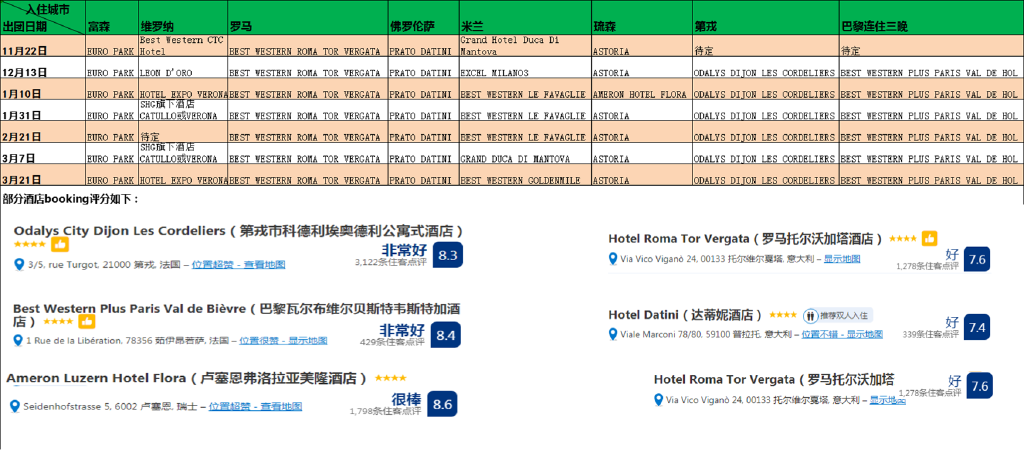Select the EXCEL MILANO3 cell

click(x=526, y=68)
